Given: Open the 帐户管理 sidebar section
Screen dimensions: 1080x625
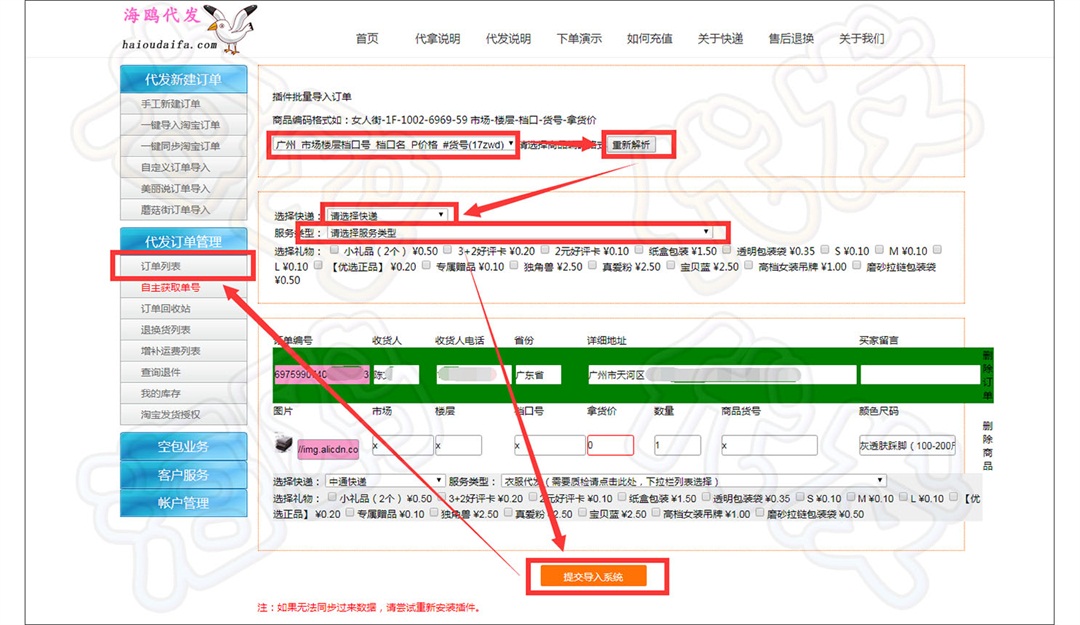Looking at the screenshot, I should (x=183, y=503).
